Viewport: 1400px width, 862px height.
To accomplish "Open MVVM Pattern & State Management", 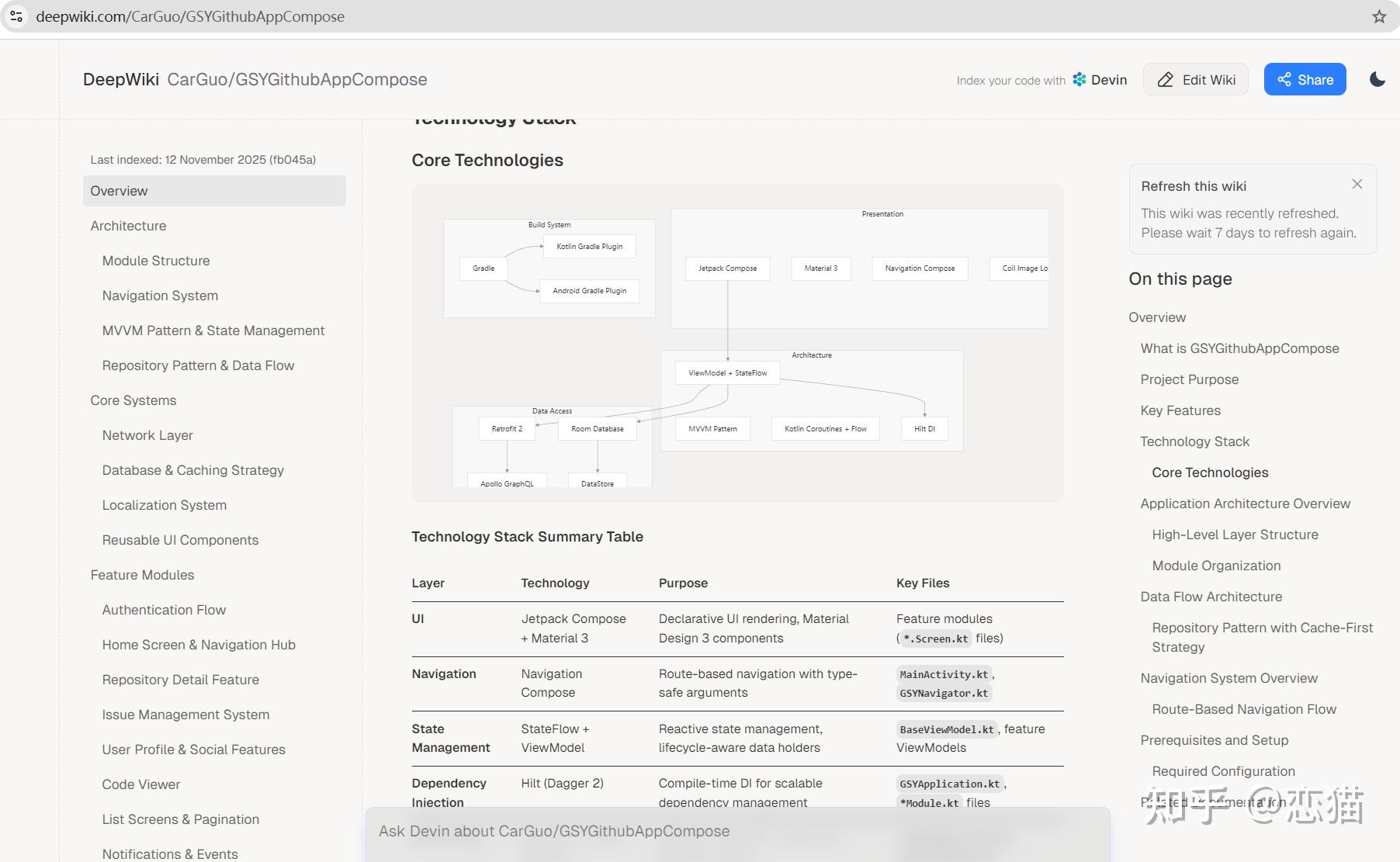I will [213, 331].
